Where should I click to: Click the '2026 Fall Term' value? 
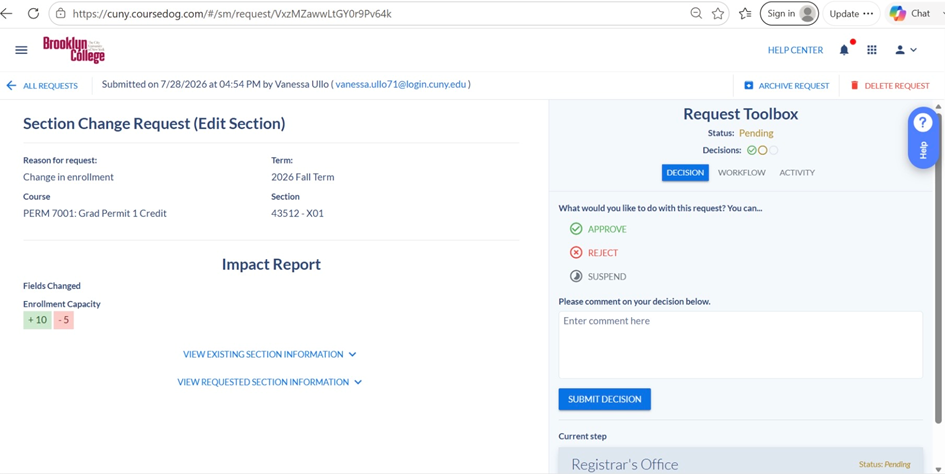(x=303, y=177)
